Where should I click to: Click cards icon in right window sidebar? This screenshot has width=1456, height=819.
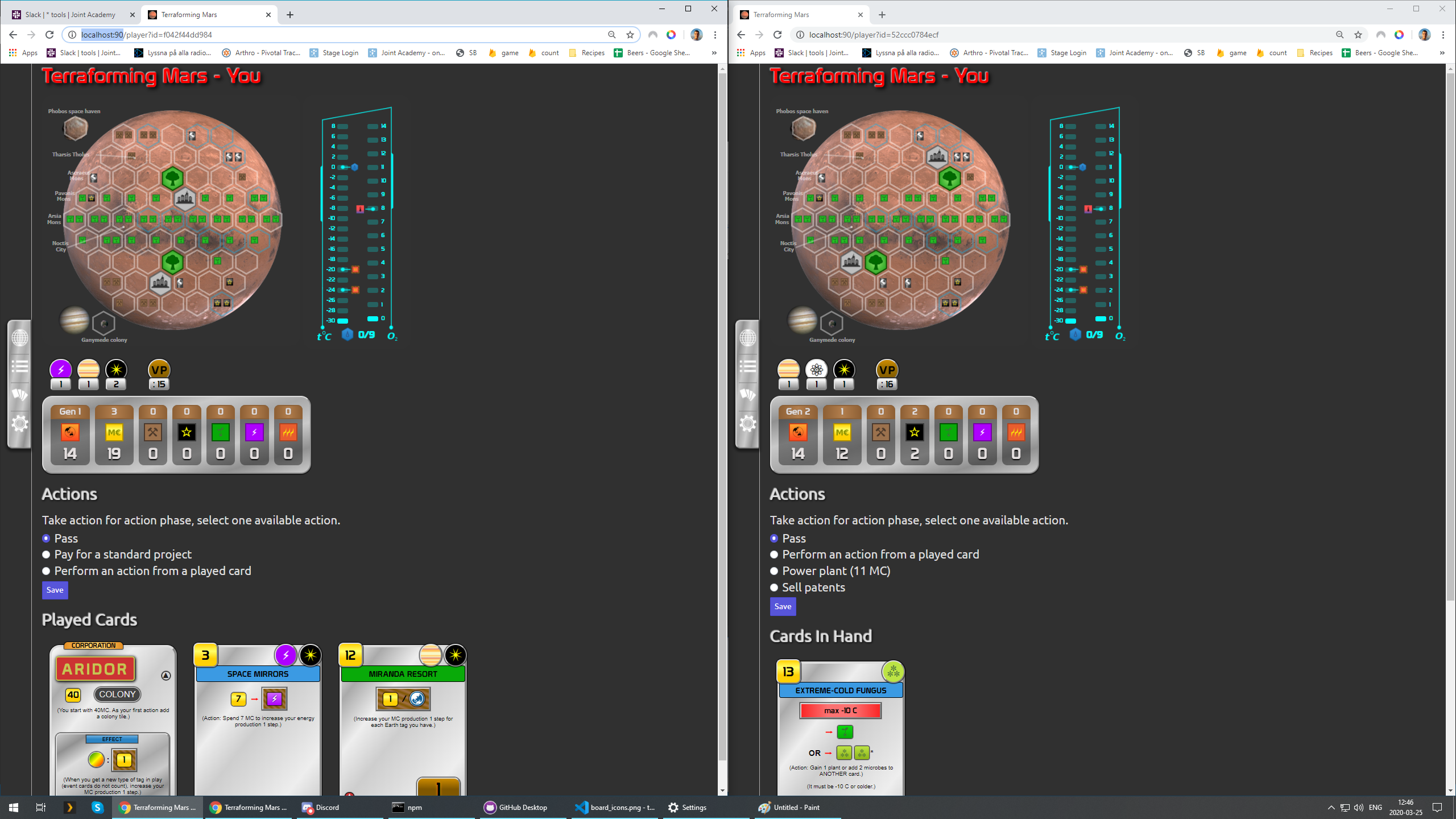[748, 394]
